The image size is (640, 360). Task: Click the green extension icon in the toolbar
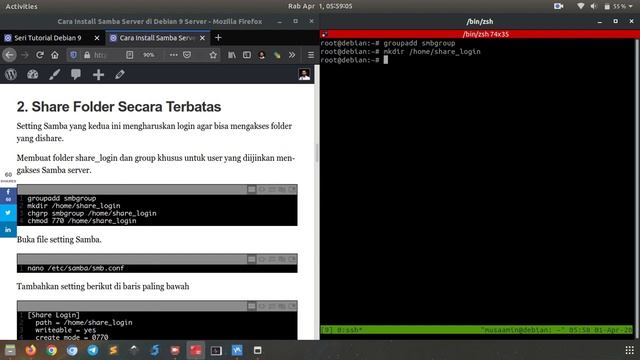coord(277,55)
